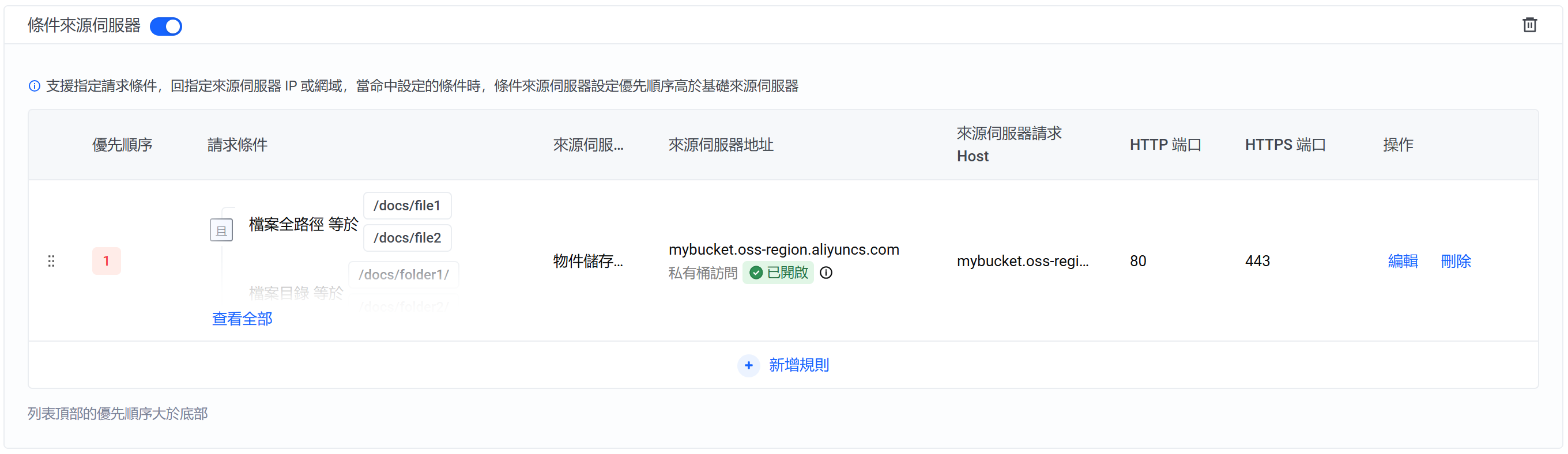Click the trash icon in the panel header
The width and height of the screenshot is (1568, 454).
coord(1529,25)
